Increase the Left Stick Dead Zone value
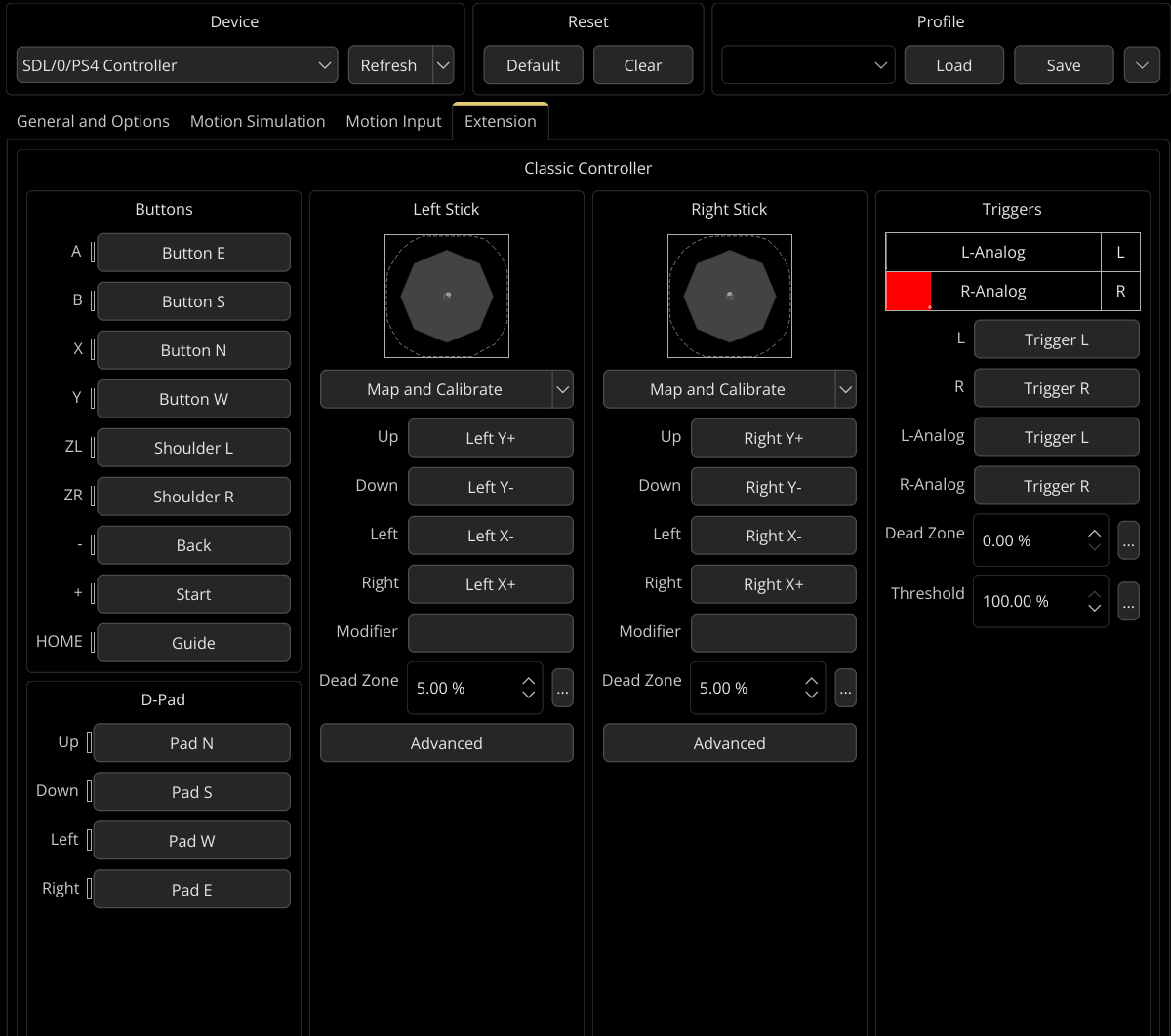This screenshot has width=1171, height=1036. (x=529, y=681)
